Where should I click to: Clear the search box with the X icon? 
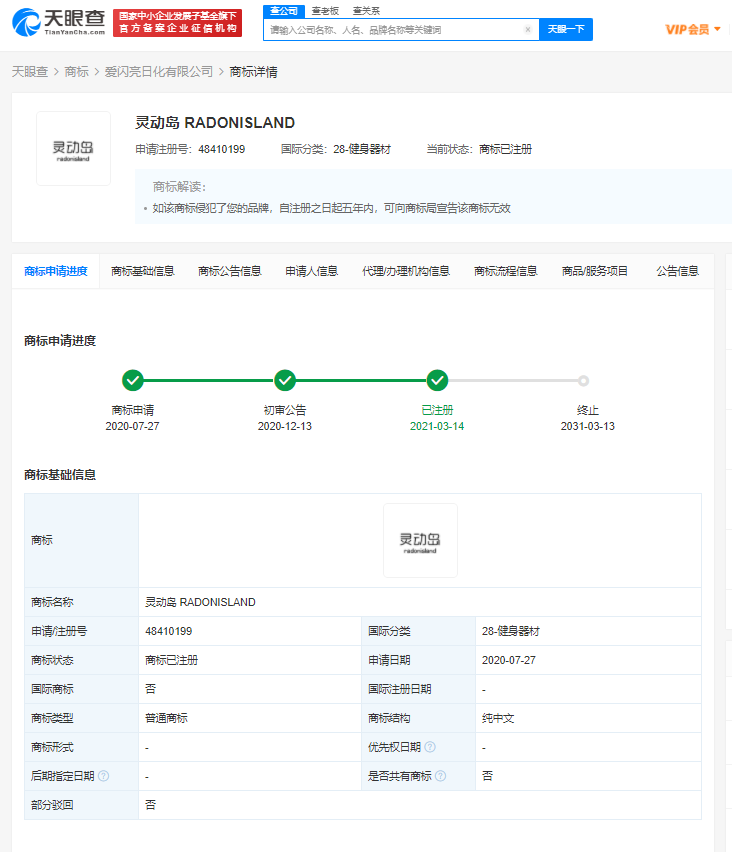tap(528, 30)
